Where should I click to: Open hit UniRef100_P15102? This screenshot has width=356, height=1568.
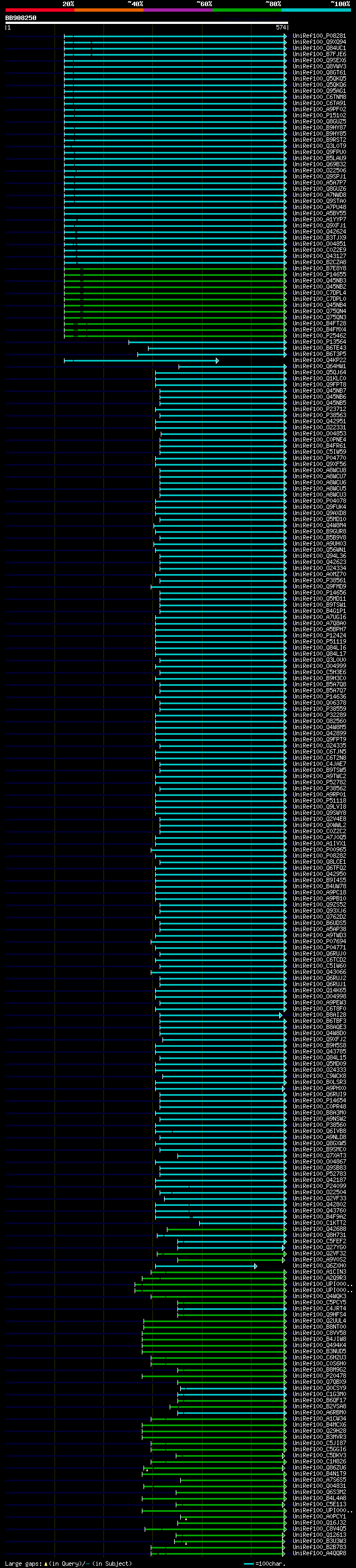319,116
